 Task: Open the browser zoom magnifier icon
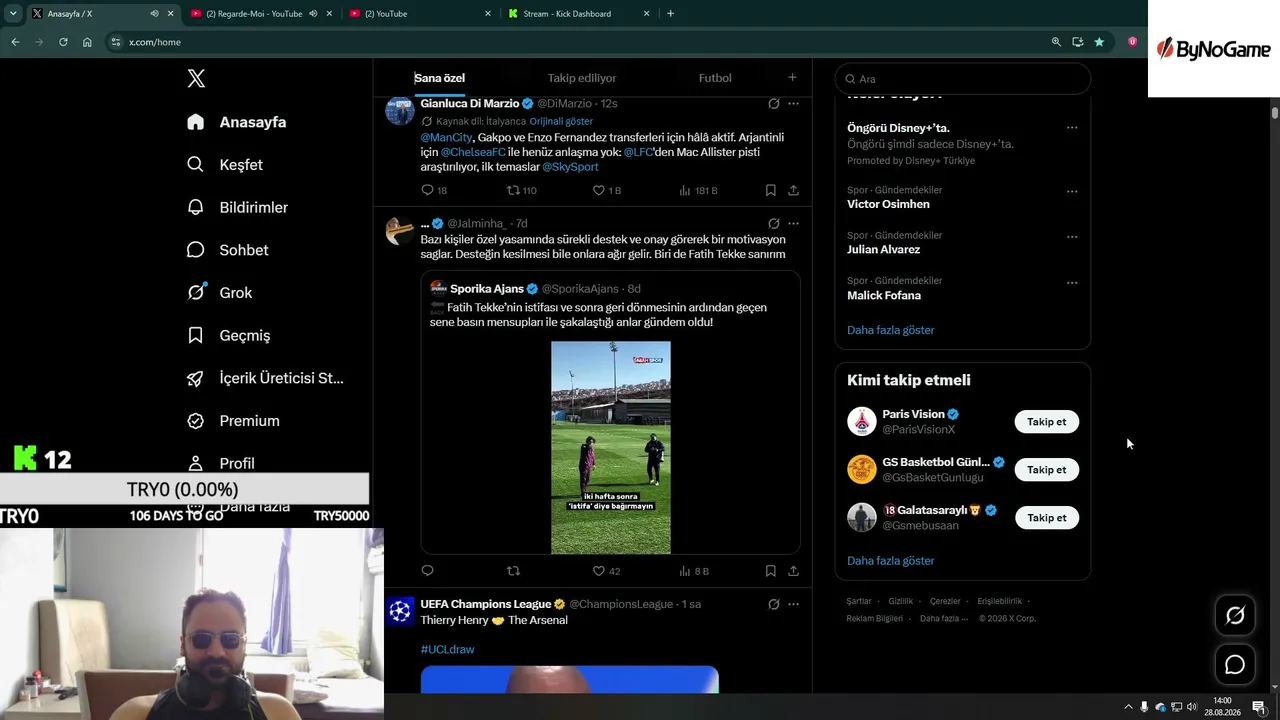click(x=1056, y=42)
